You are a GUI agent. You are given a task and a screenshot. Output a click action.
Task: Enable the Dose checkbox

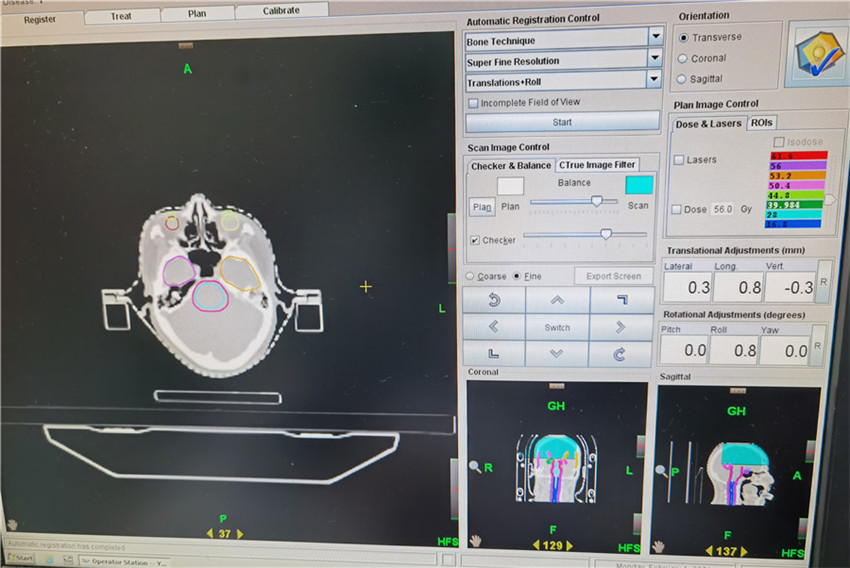click(677, 210)
